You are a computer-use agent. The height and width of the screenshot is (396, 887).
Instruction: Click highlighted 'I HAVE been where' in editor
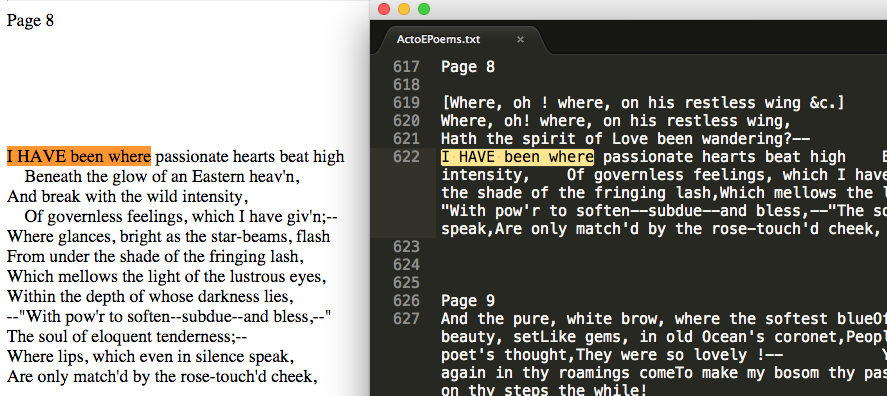pos(517,157)
